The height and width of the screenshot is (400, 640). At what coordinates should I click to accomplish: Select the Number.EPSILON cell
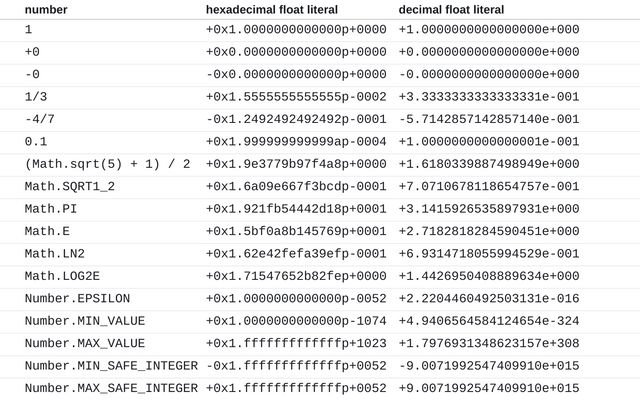(77, 299)
